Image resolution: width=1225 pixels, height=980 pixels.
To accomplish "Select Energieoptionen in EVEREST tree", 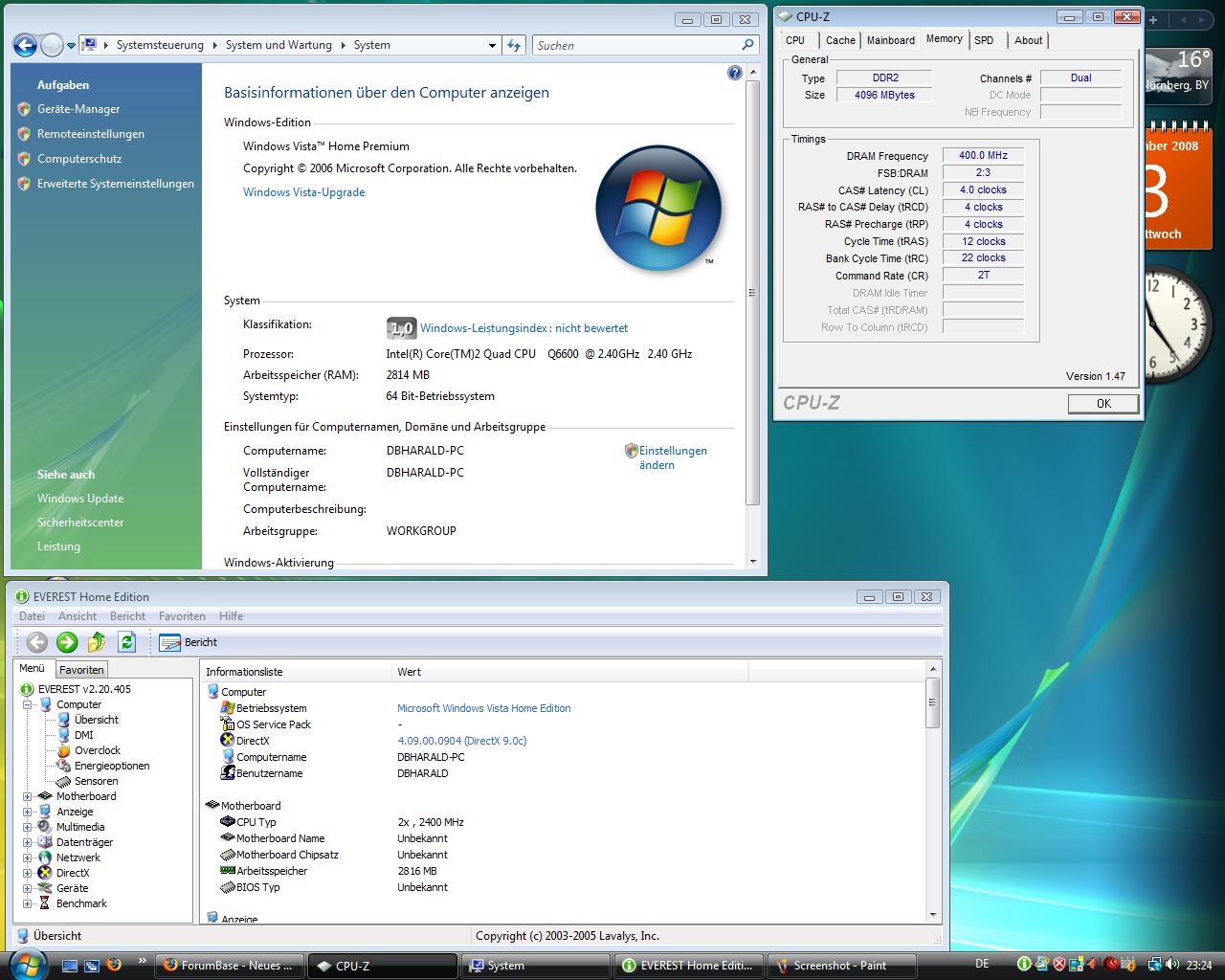I will pos(112,766).
